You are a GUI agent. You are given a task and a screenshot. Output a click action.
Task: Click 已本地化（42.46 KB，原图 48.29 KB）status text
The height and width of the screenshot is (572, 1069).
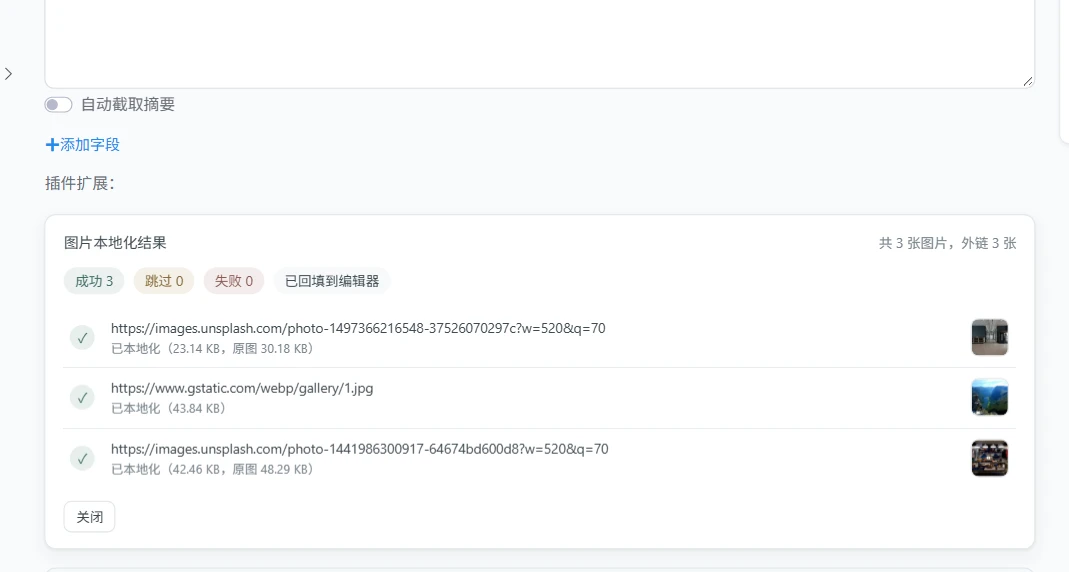(212, 469)
